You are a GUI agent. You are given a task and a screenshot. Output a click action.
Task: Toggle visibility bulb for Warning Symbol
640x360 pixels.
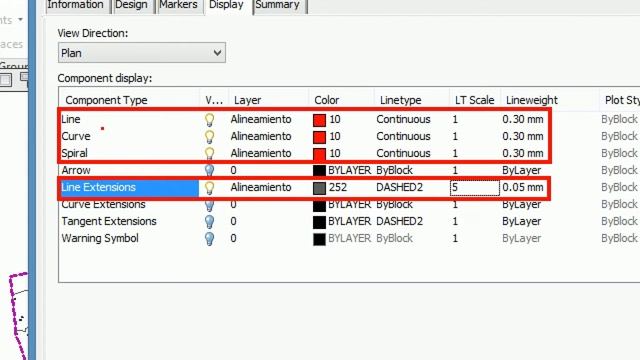(x=209, y=238)
